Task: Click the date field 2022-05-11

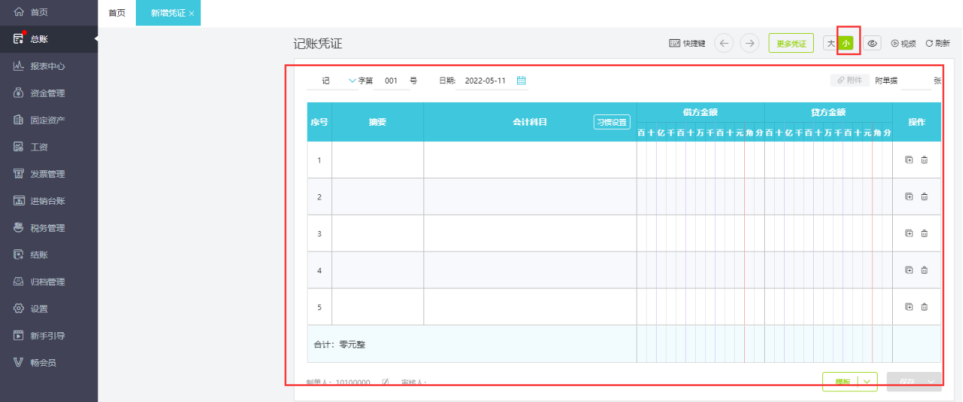Action: (x=485, y=80)
